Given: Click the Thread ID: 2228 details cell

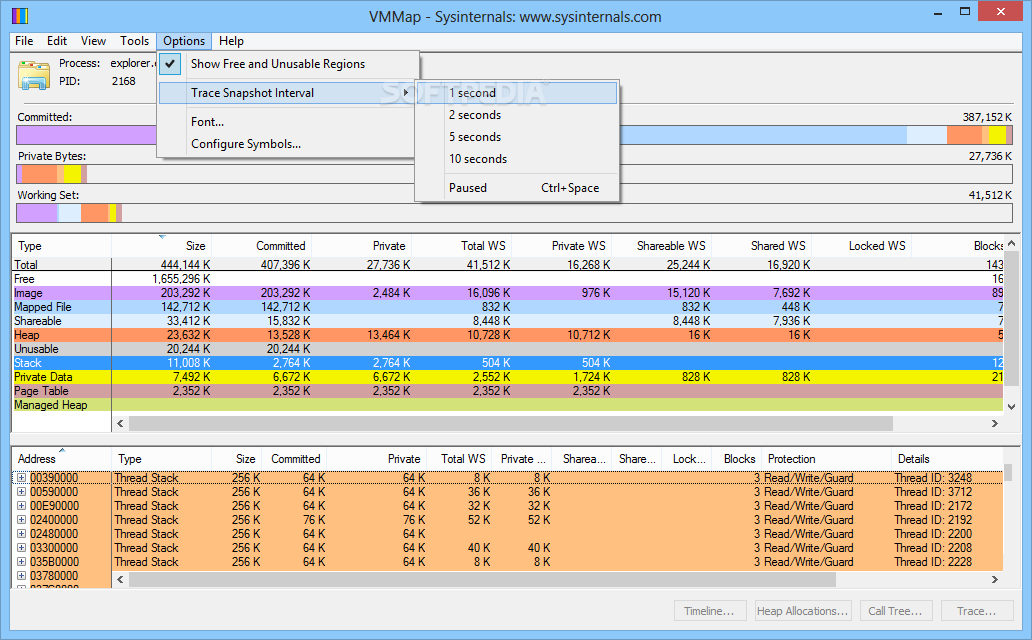Looking at the screenshot, I should click(x=933, y=562).
